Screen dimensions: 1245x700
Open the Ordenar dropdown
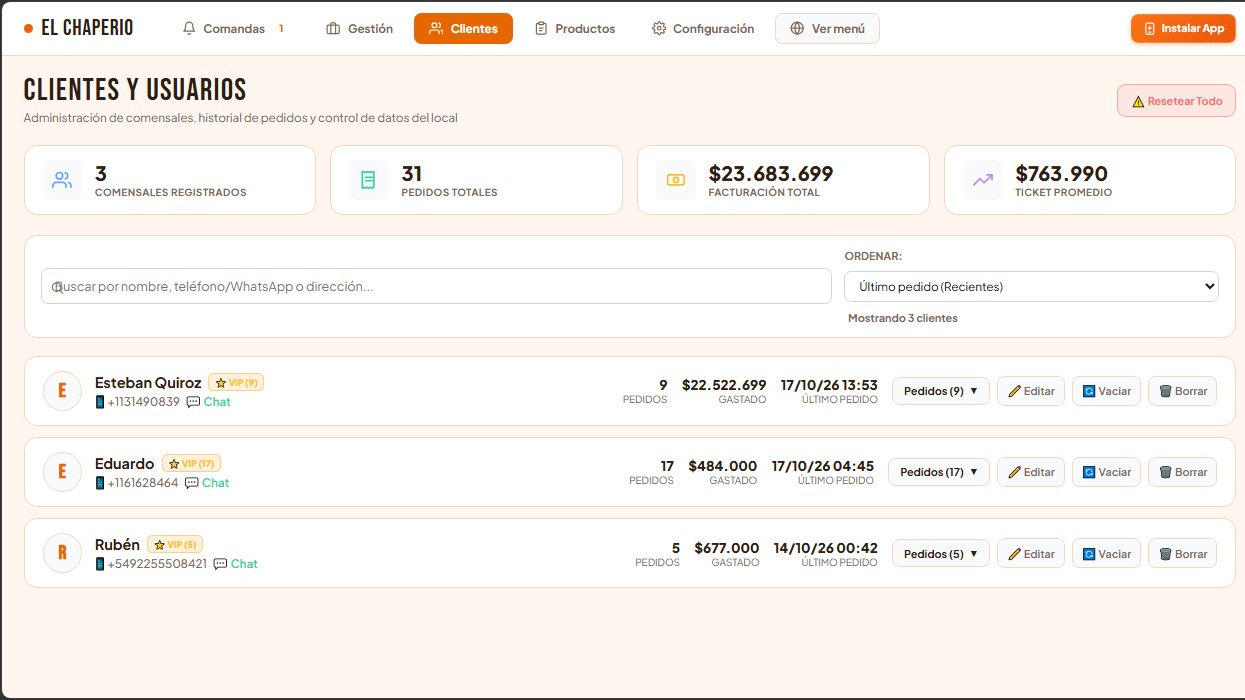click(1031, 286)
